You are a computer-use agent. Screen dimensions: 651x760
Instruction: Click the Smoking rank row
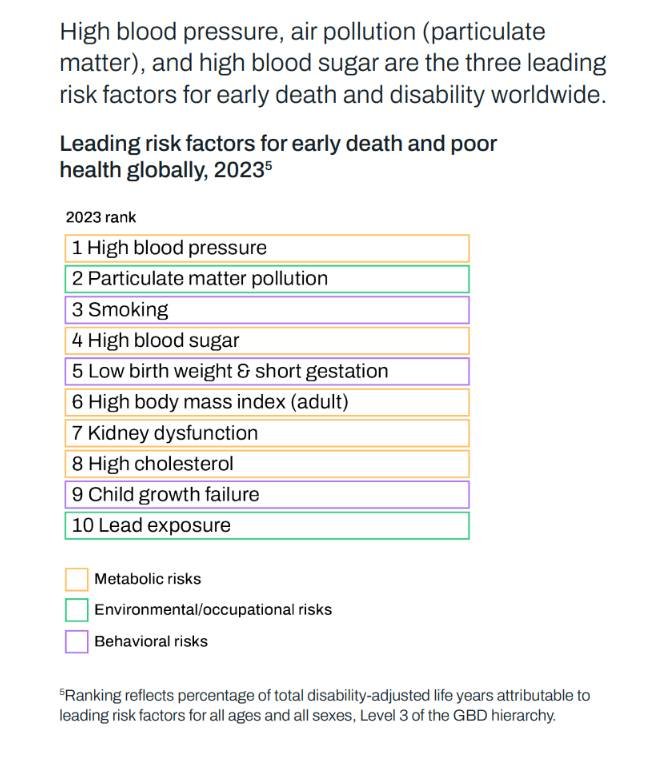266,310
